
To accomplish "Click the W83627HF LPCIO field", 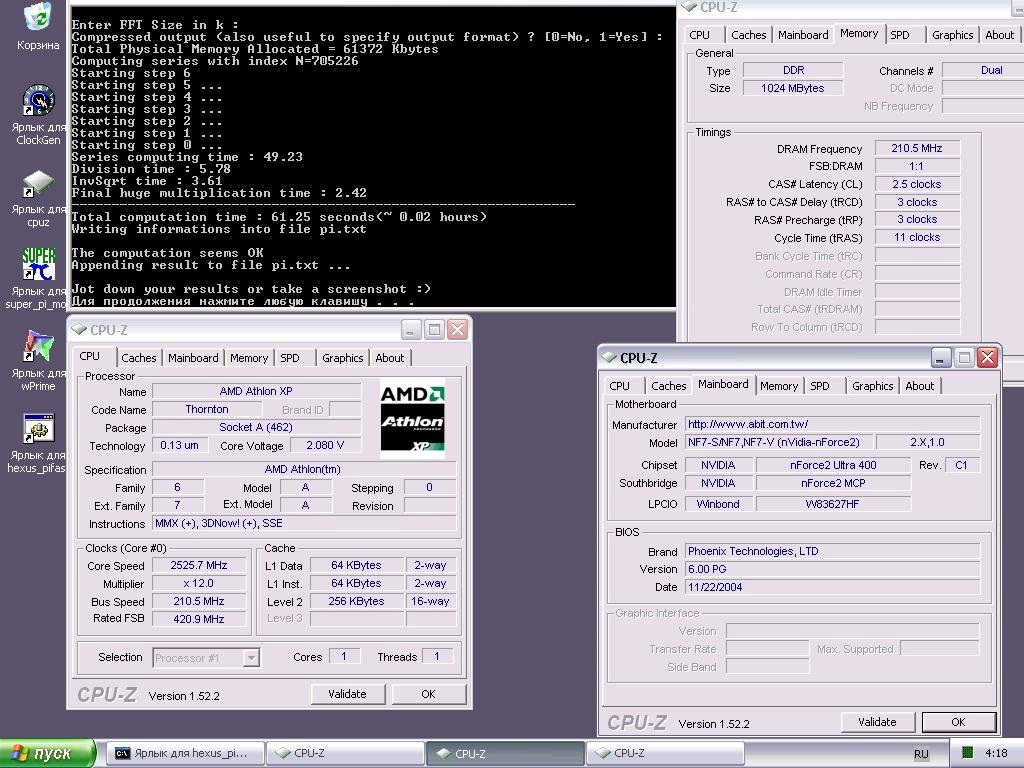I will click(833, 504).
